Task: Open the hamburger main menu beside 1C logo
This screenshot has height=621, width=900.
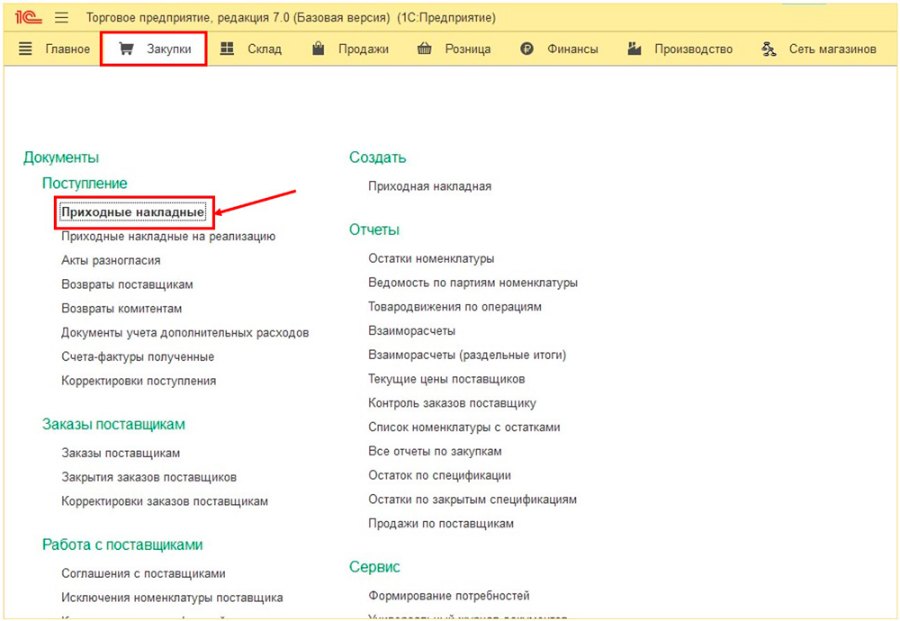Action: coord(61,18)
